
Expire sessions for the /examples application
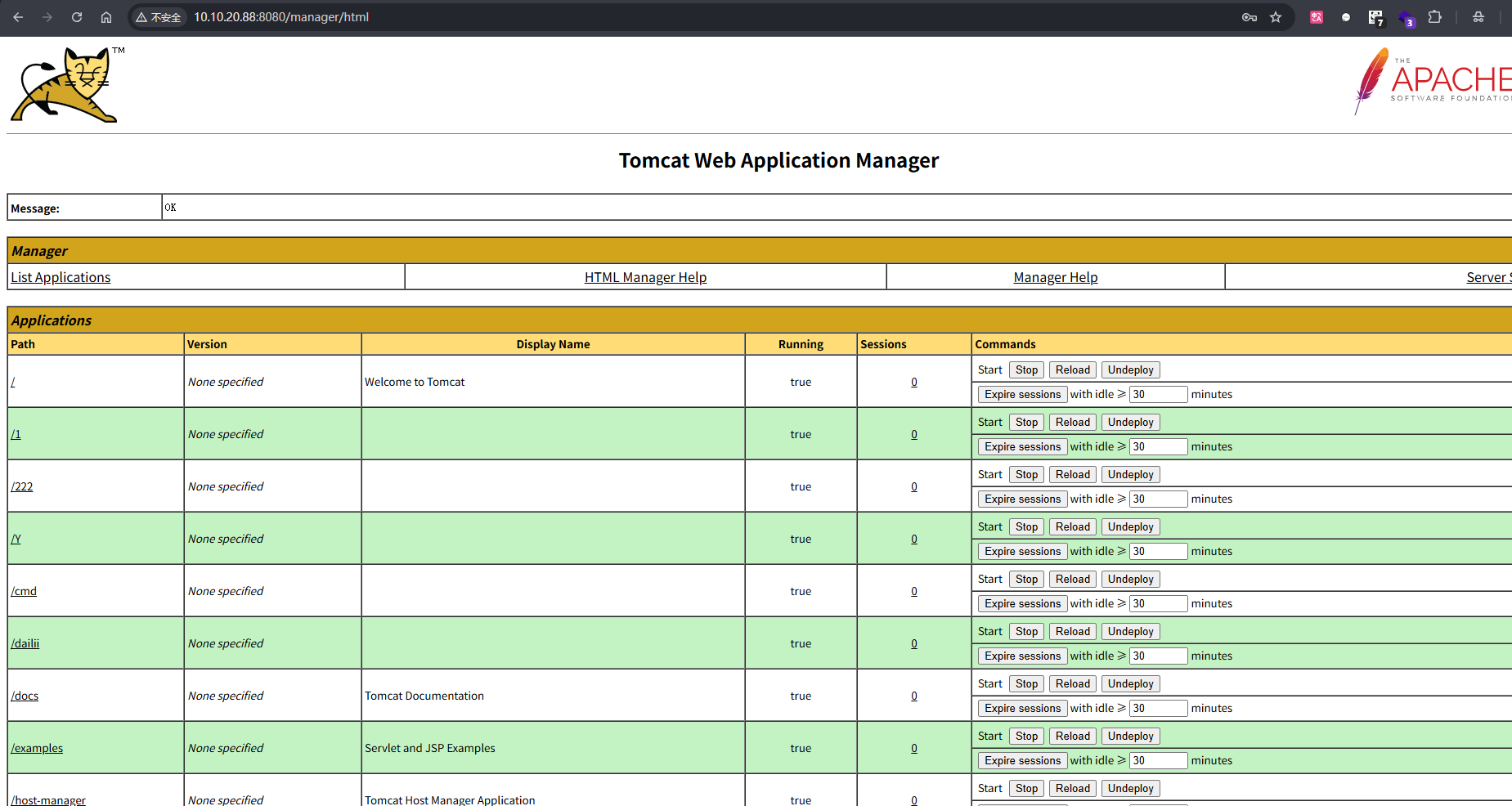[x=1022, y=760]
